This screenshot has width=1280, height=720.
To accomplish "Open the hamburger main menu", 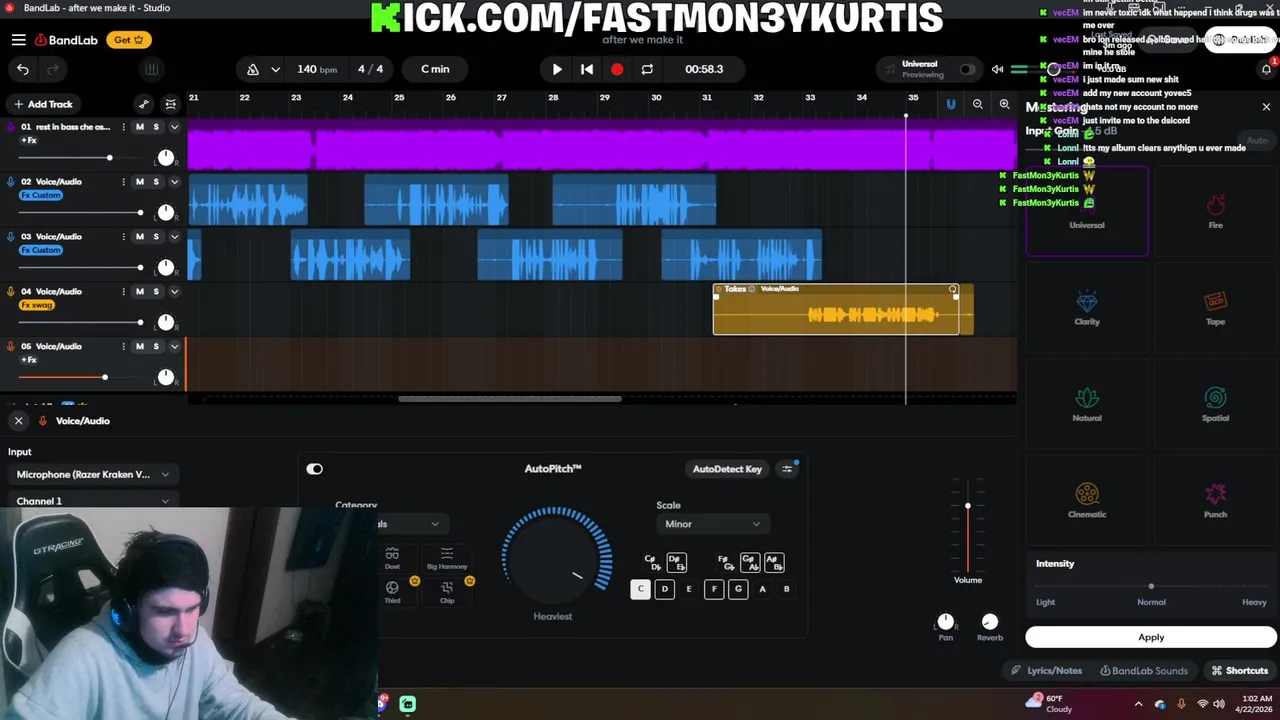I will [x=19, y=40].
